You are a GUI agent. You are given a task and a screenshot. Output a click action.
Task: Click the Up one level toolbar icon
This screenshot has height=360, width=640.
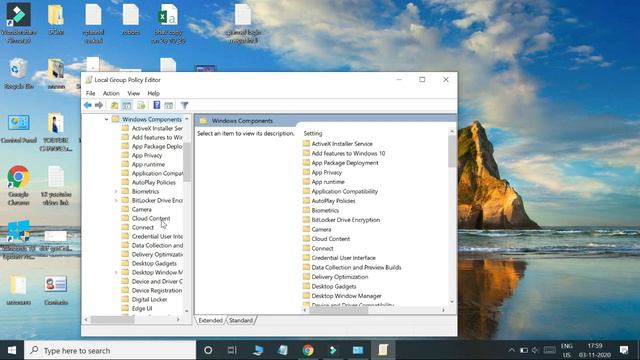tap(115, 105)
